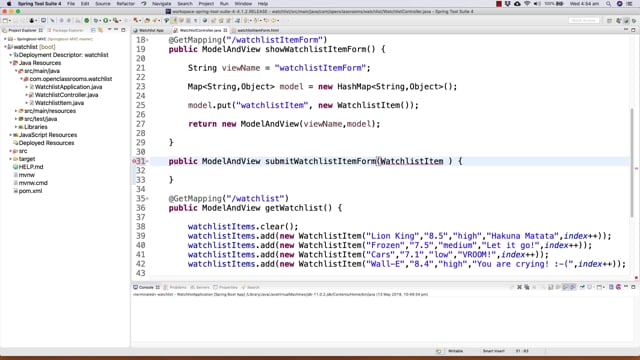Select HELP.md file in the tree
640x360 pixels.
[31, 167]
